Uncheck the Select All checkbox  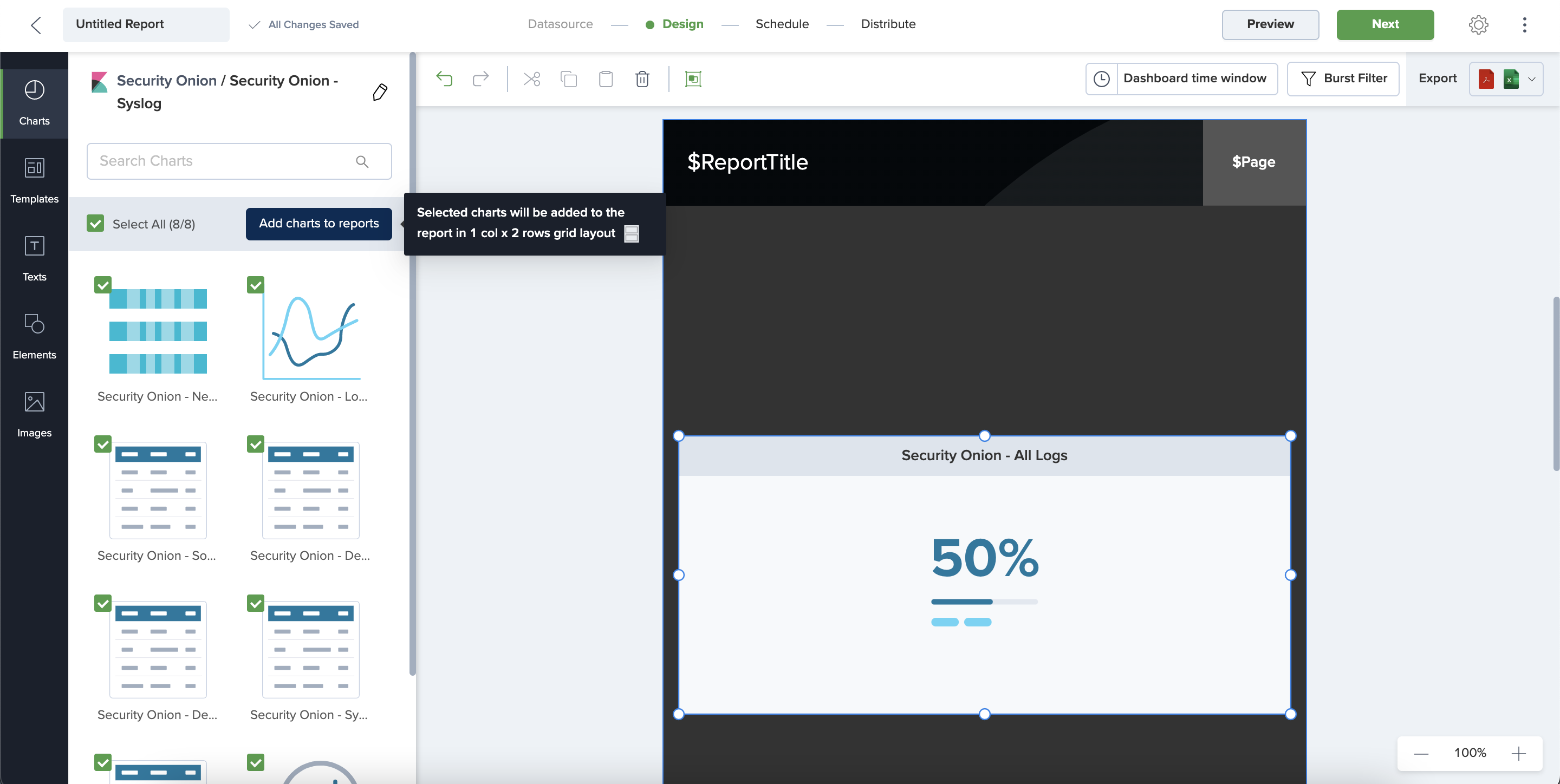(x=95, y=224)
